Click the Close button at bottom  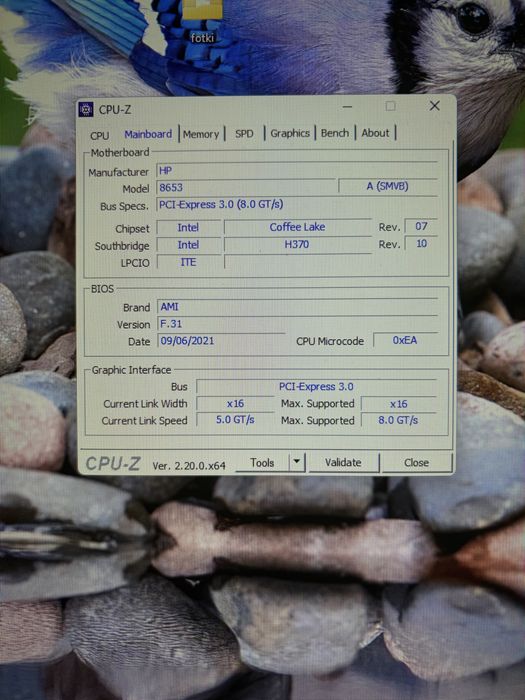[416, 462]
